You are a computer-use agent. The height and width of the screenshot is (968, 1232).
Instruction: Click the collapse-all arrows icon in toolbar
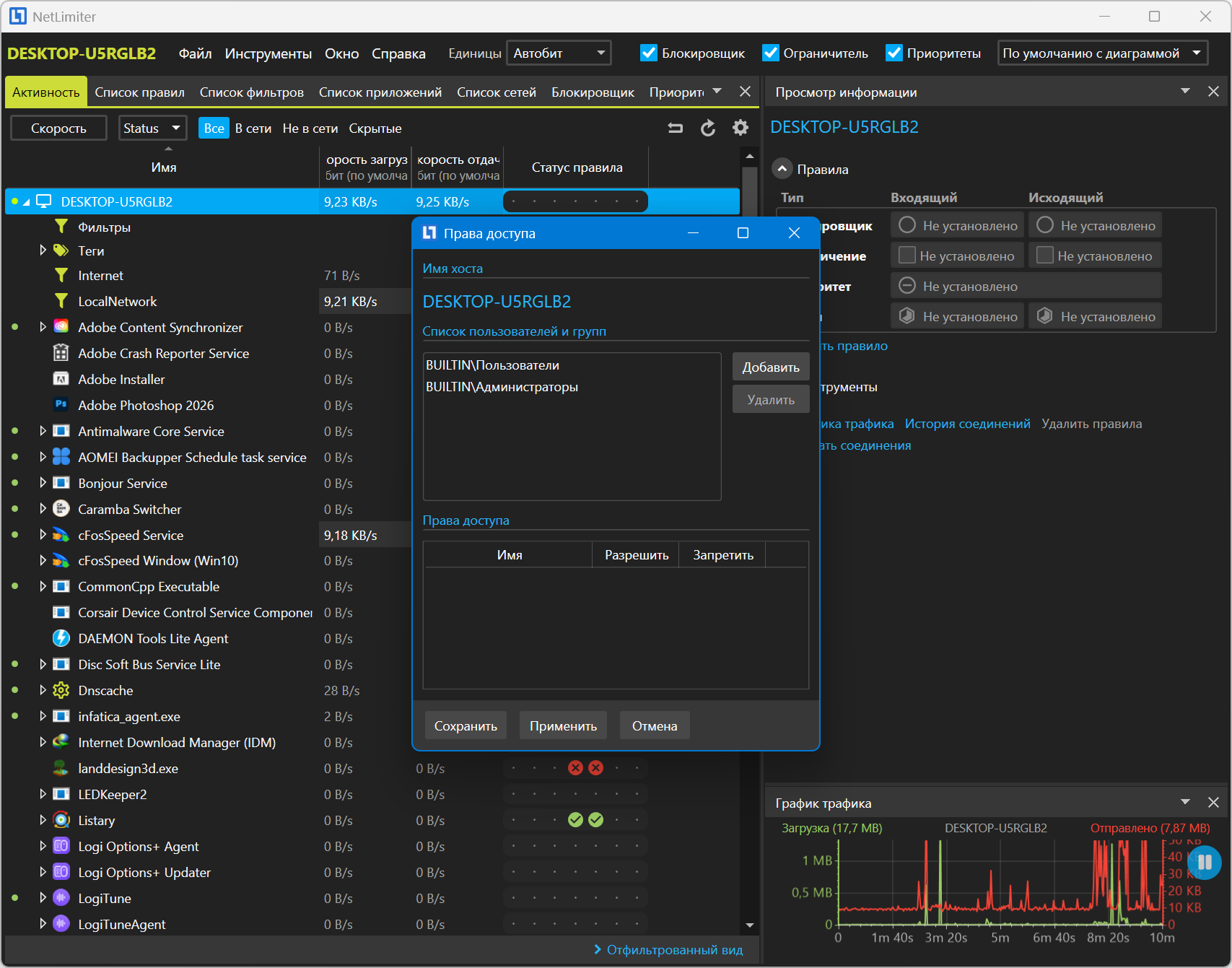point(675,128)
